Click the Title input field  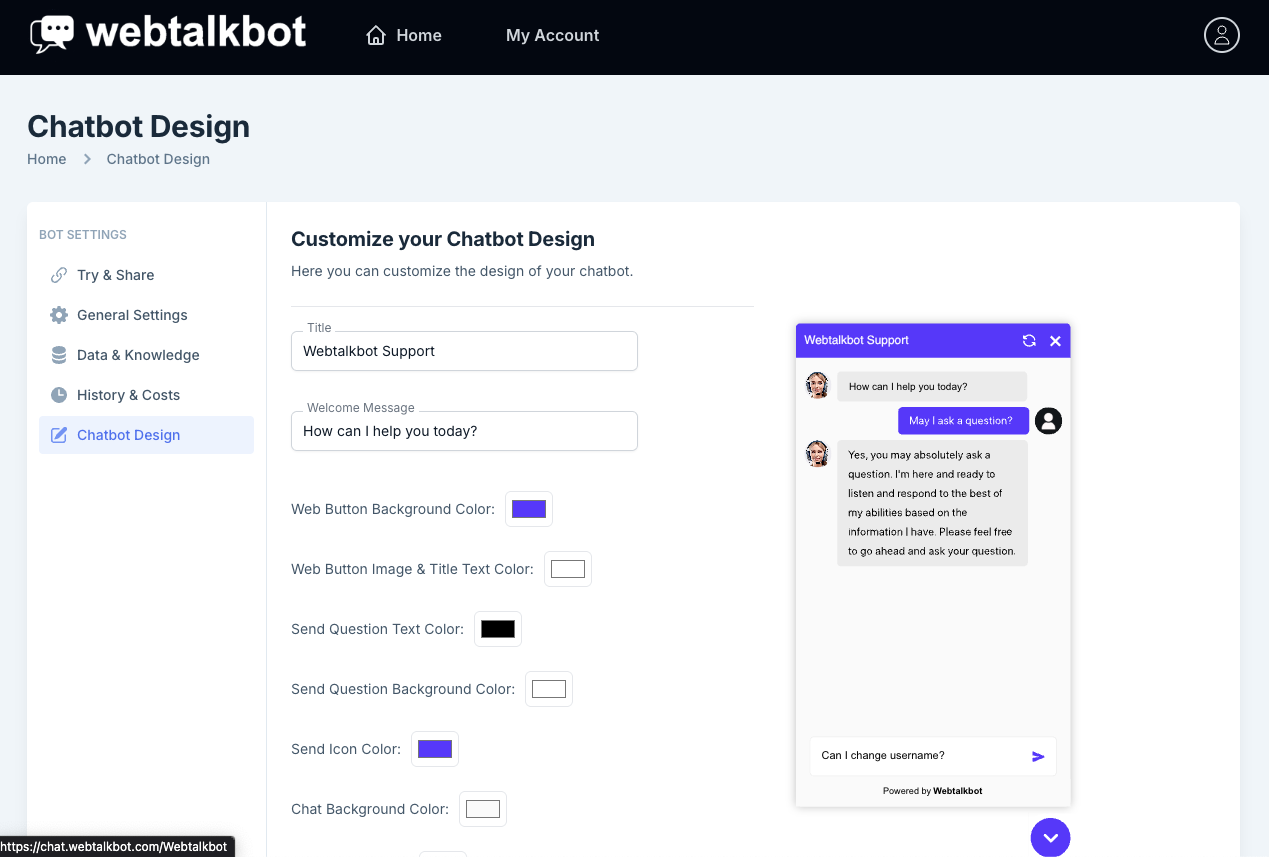point(464,351)
